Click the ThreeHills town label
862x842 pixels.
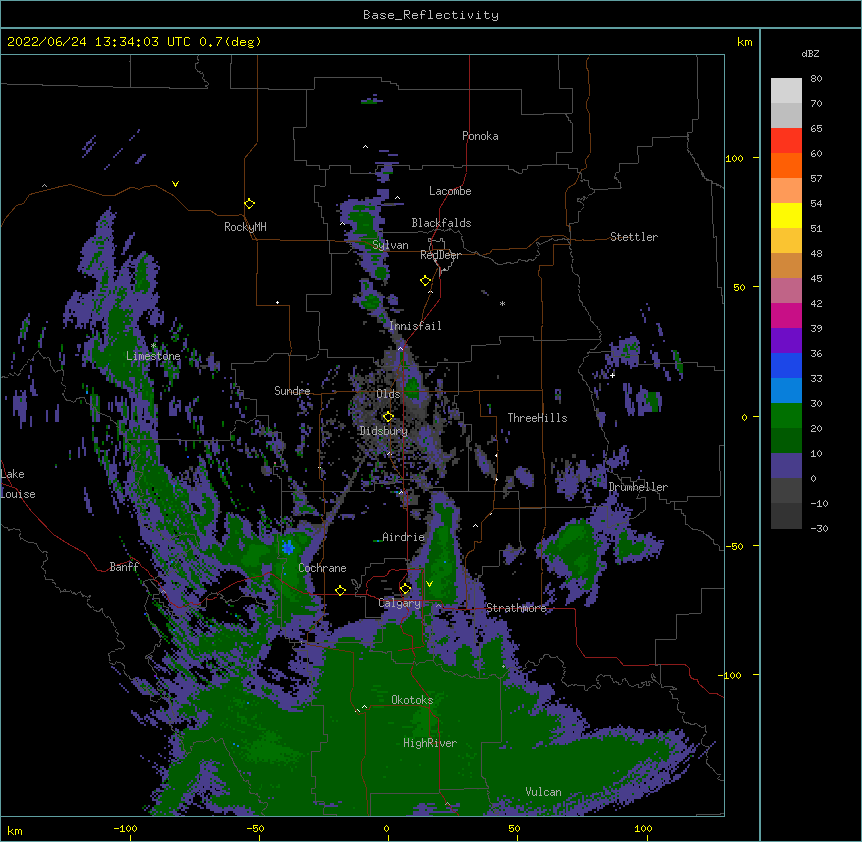point(537,418)
